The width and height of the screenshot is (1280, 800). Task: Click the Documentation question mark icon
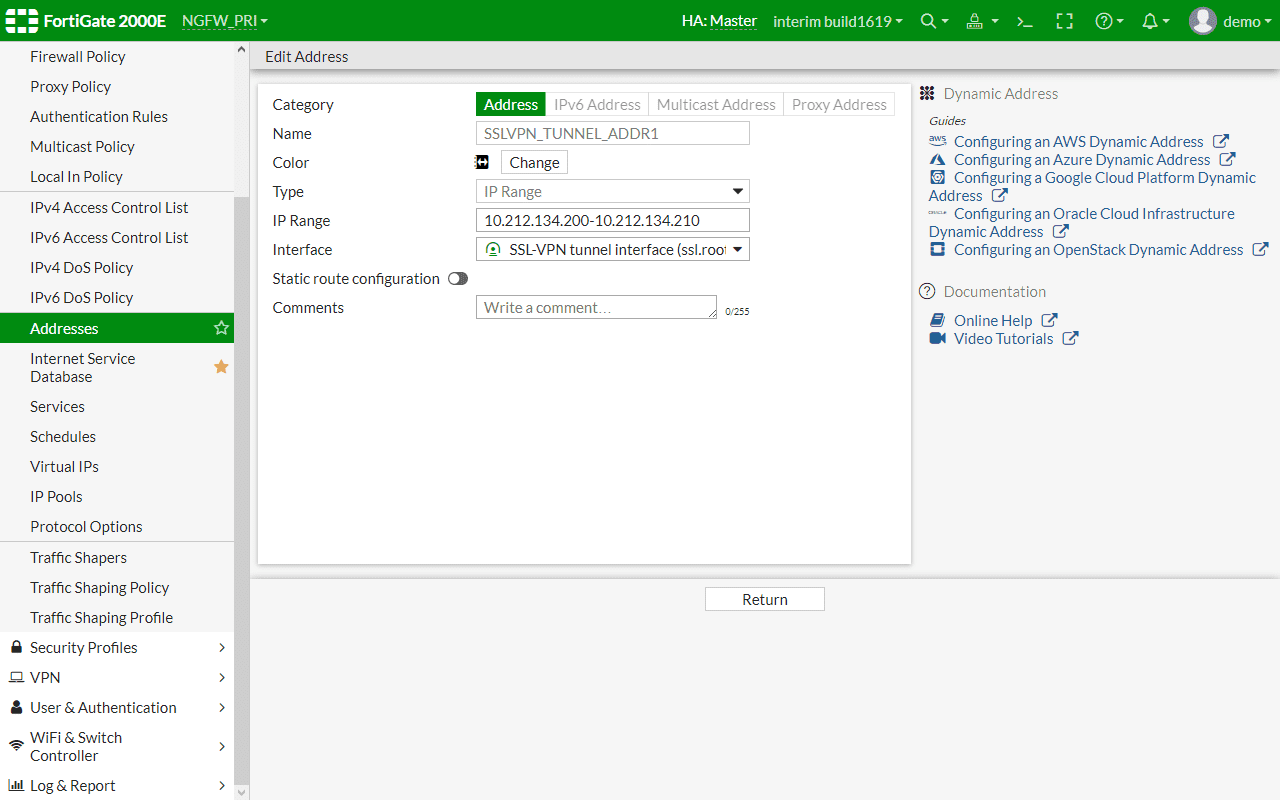pos(927,291)
